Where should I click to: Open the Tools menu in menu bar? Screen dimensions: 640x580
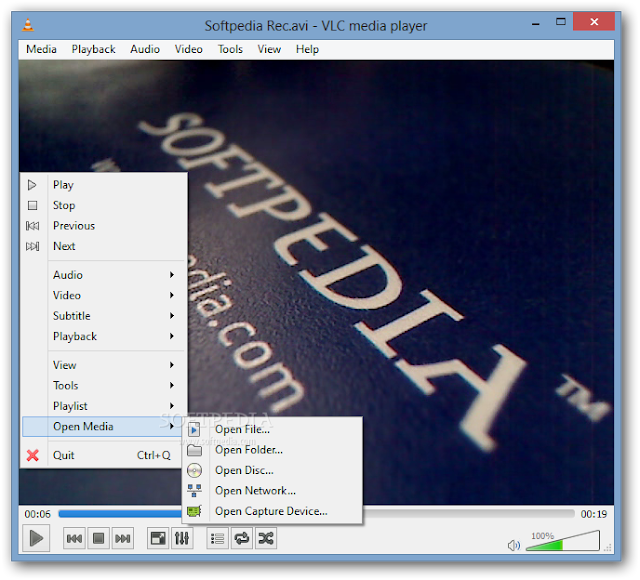pyautogui.click(x=230, y=49)
